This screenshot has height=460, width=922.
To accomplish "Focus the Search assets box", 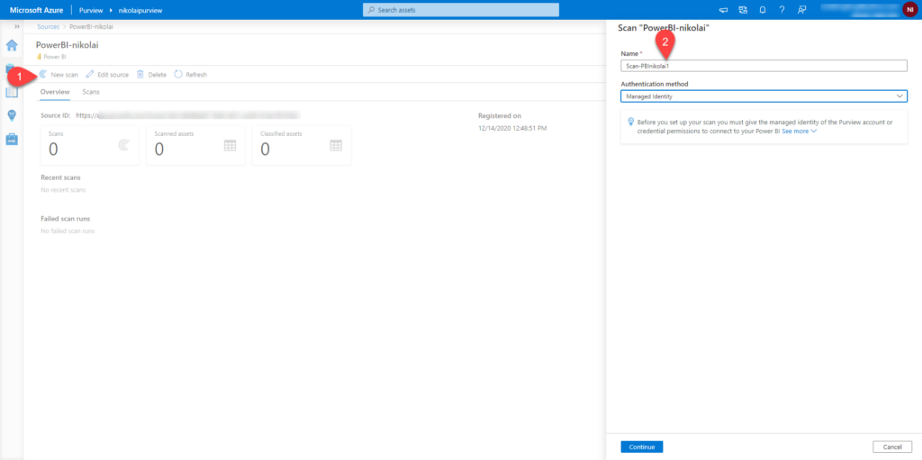I will click(x=461, y=10).
